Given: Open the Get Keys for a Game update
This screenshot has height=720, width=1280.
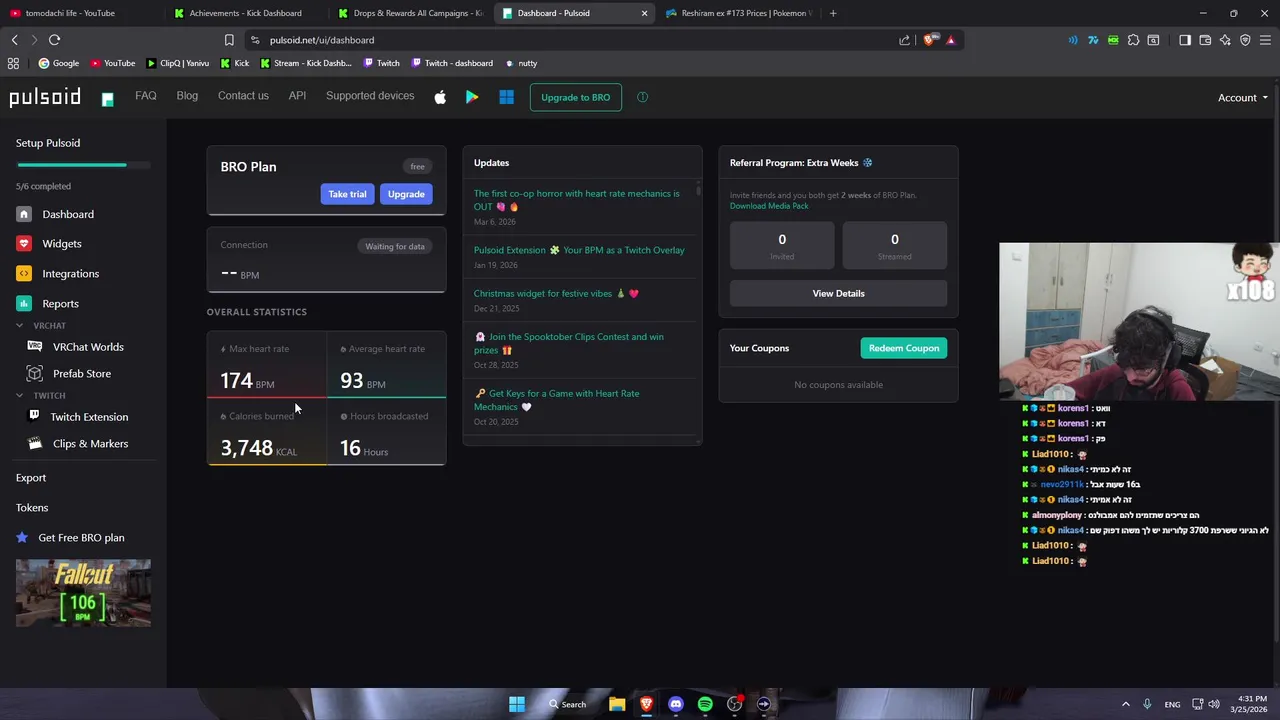Looking at the screenshot, I should click(557, 400).
